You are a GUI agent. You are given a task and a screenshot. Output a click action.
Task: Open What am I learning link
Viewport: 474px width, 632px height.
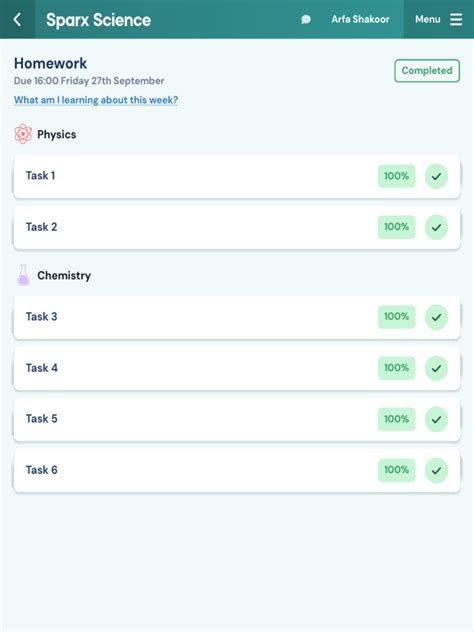[x=96, y=100]
